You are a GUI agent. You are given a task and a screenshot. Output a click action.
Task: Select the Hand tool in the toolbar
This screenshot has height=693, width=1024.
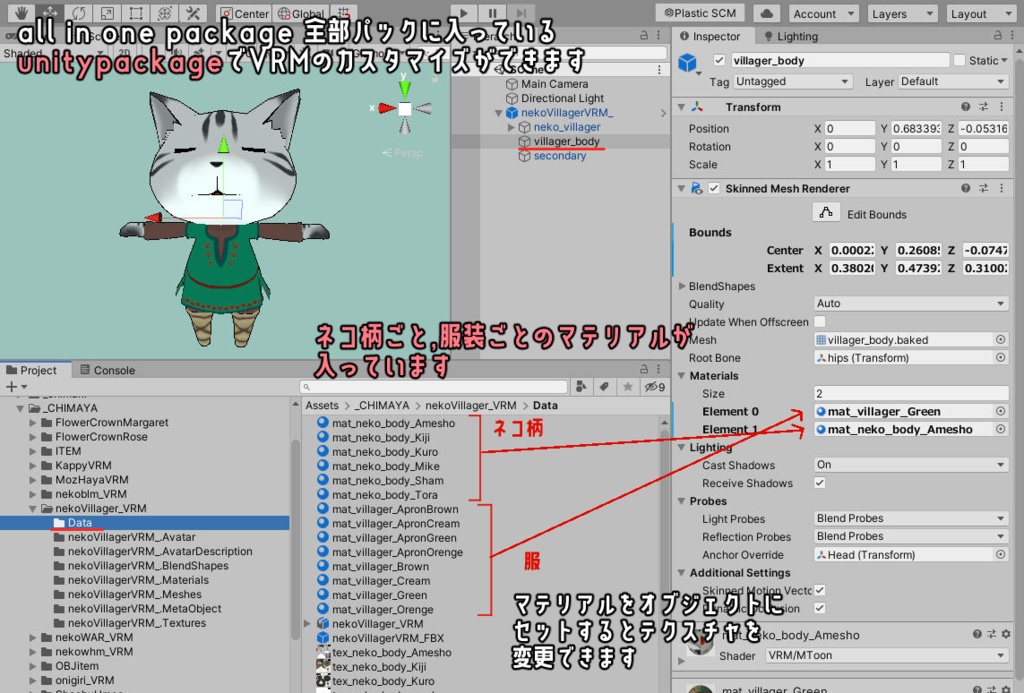point(21,13)
